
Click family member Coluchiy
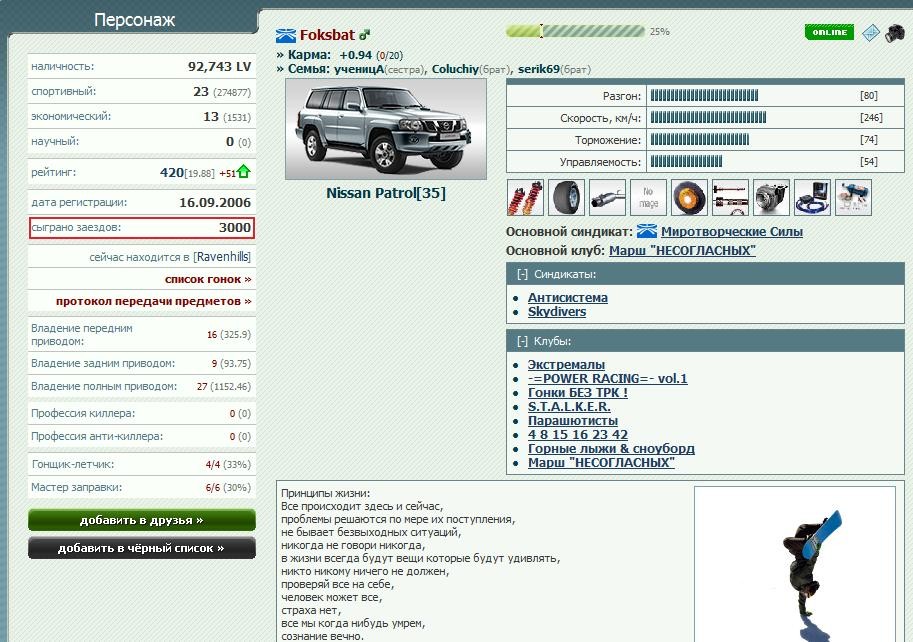[x=455, y=69]
